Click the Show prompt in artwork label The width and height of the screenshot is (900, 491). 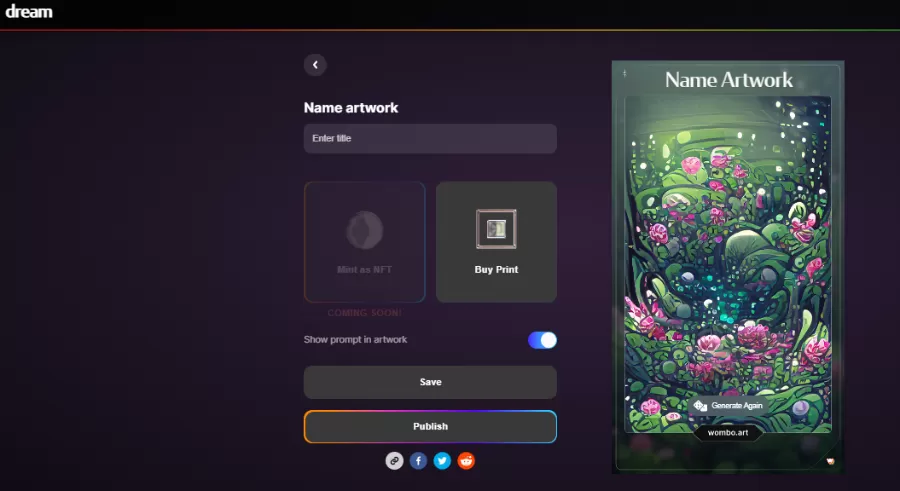(x=355, y=340)
